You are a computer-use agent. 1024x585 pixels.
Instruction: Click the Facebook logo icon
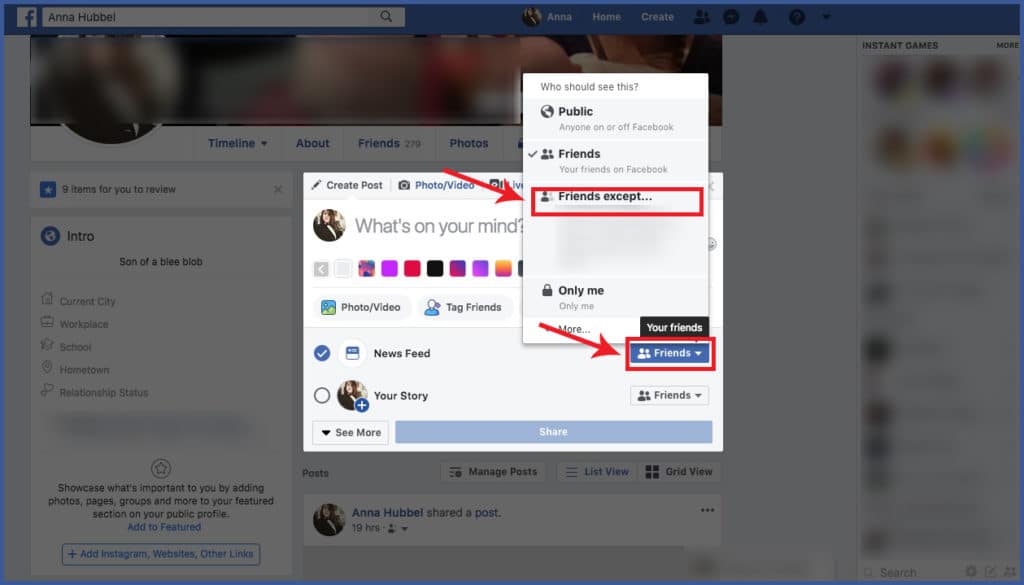click(26, 17)
